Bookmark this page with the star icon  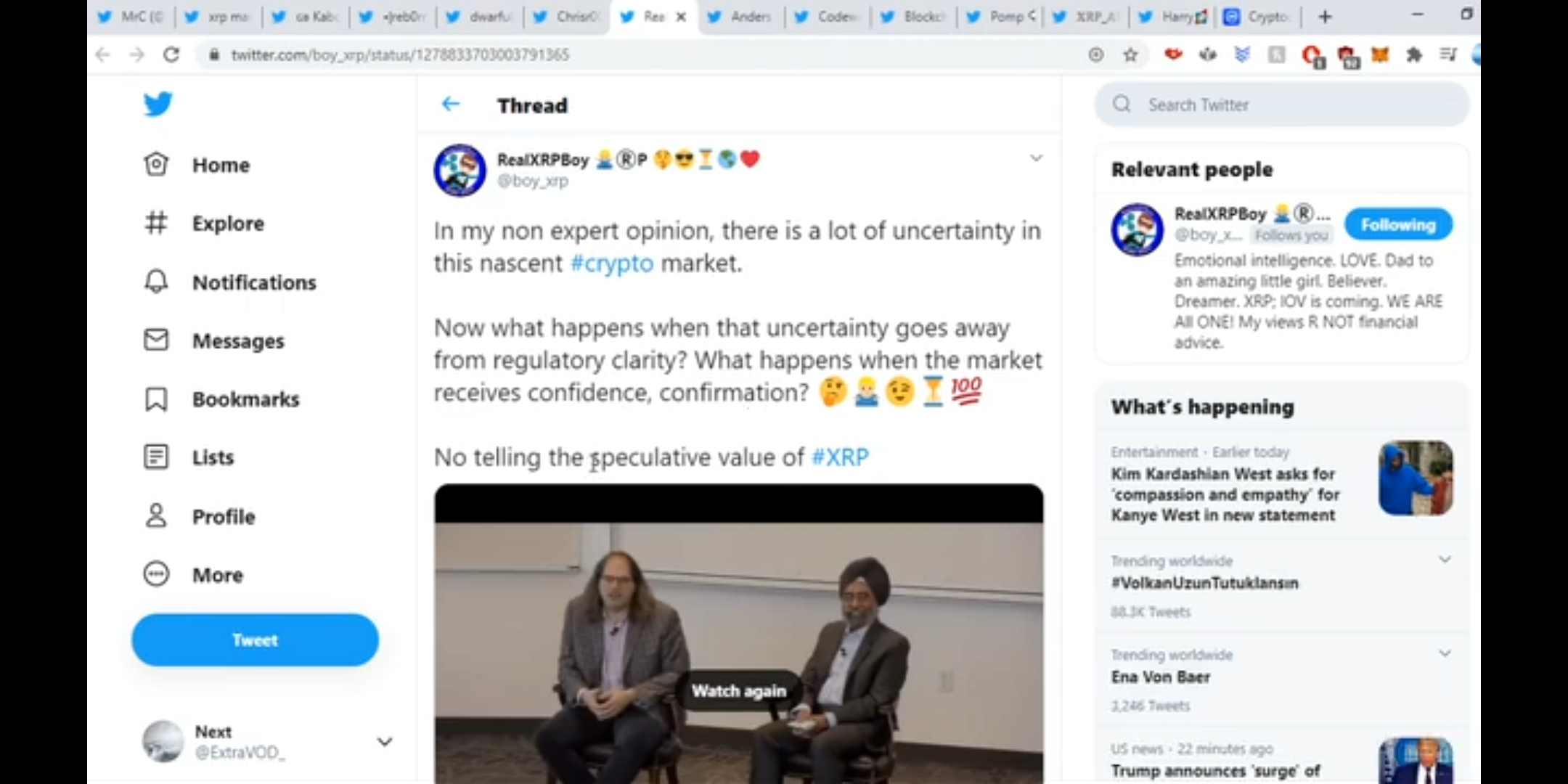click(1130, 54)
